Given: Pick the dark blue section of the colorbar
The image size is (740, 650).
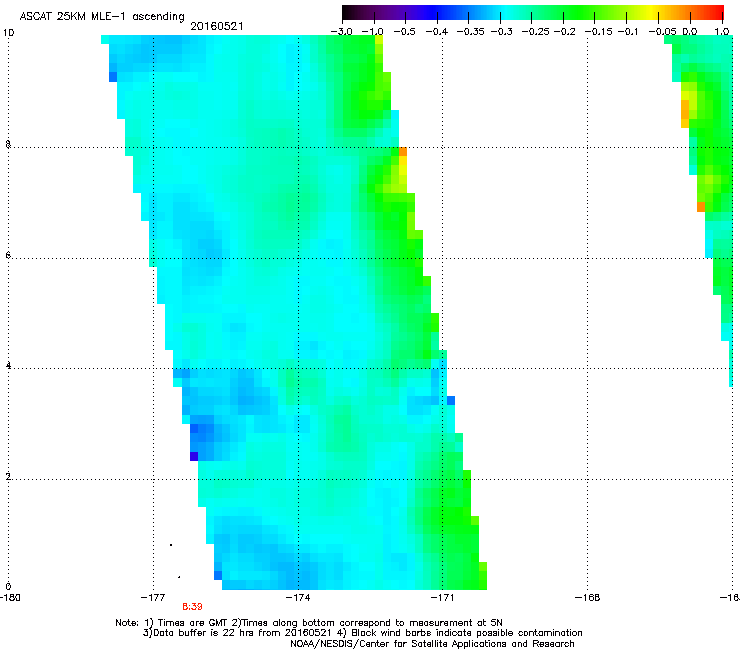Looking at the screenshot, I should point(432,12).
